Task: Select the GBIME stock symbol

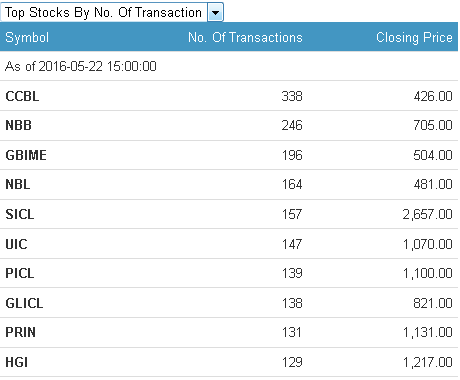Action: click(26, 155)
